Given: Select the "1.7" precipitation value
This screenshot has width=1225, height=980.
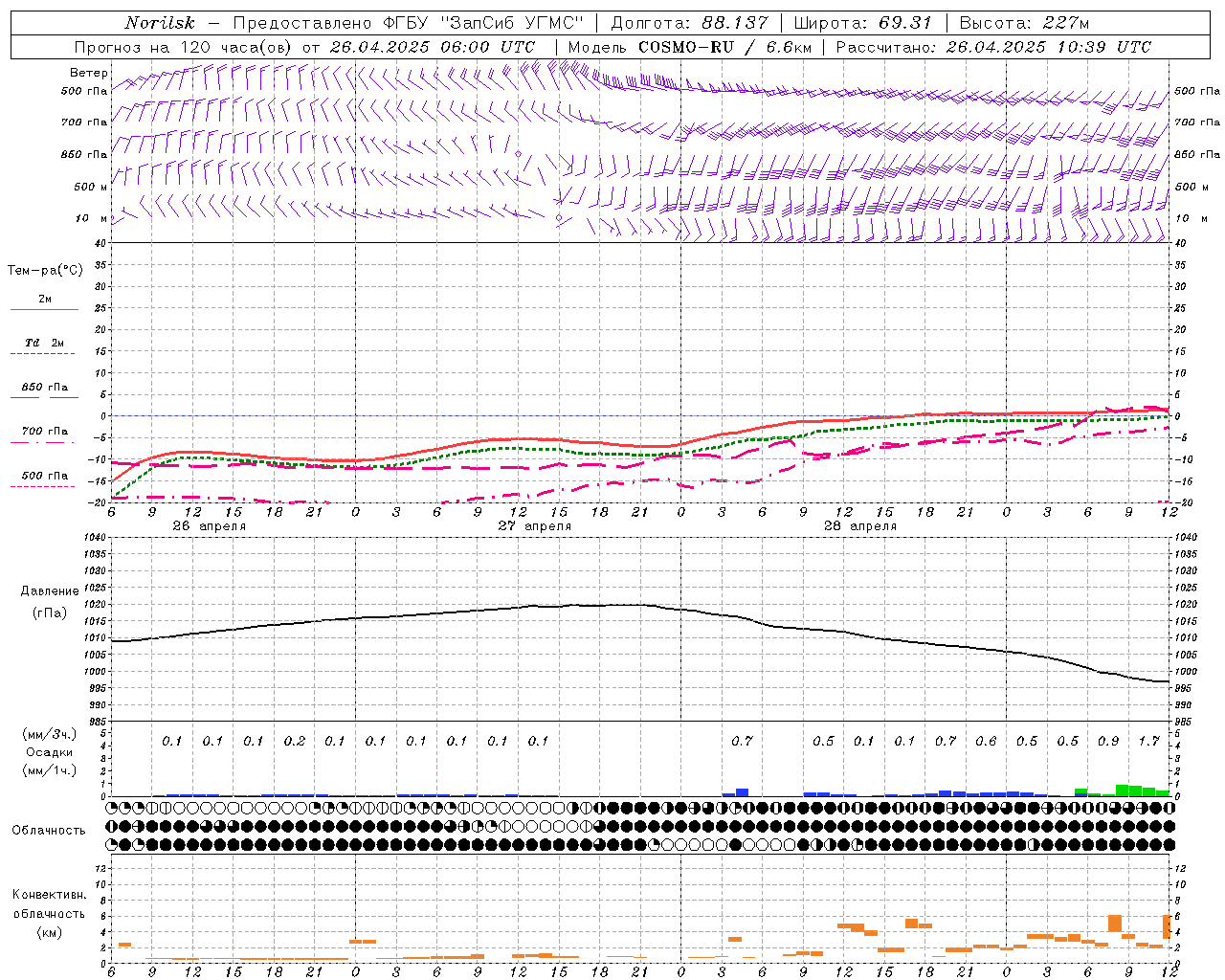Looking at the screenshot, I should click(1148, 741).
